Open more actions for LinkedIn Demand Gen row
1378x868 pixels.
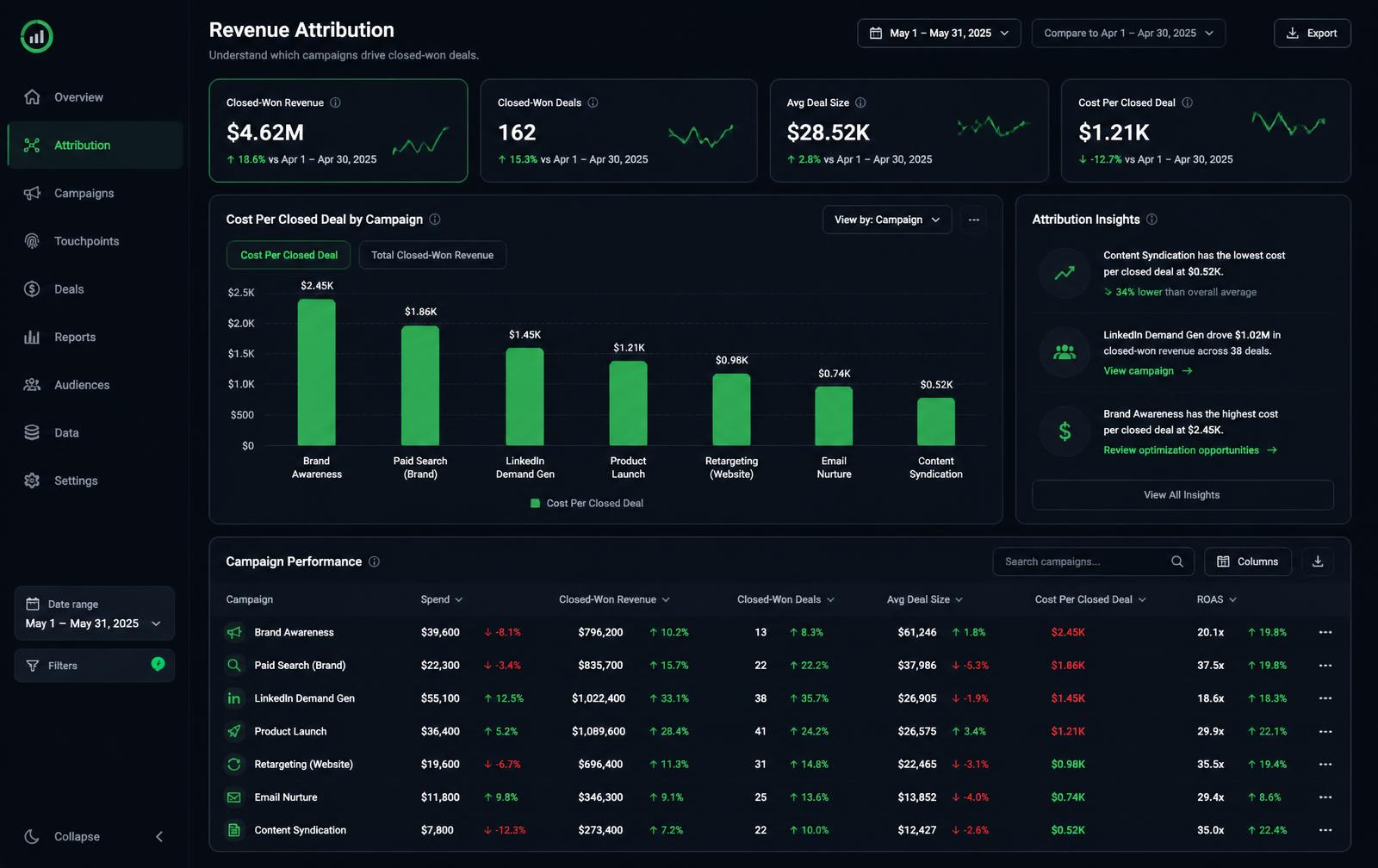point(1325,698)
